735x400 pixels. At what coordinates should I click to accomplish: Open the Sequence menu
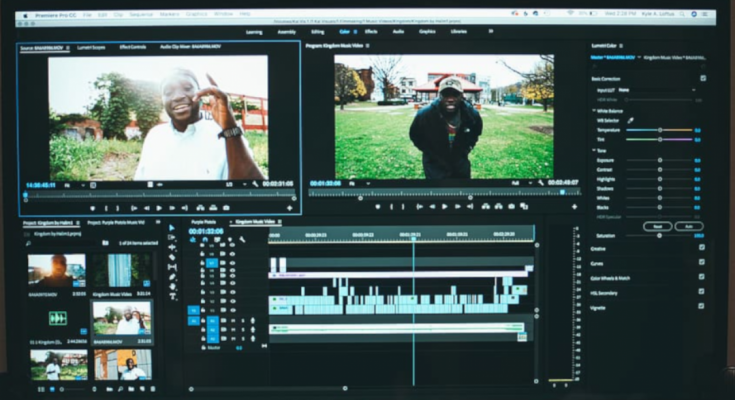pyautogui.click(x=141, y=15)
